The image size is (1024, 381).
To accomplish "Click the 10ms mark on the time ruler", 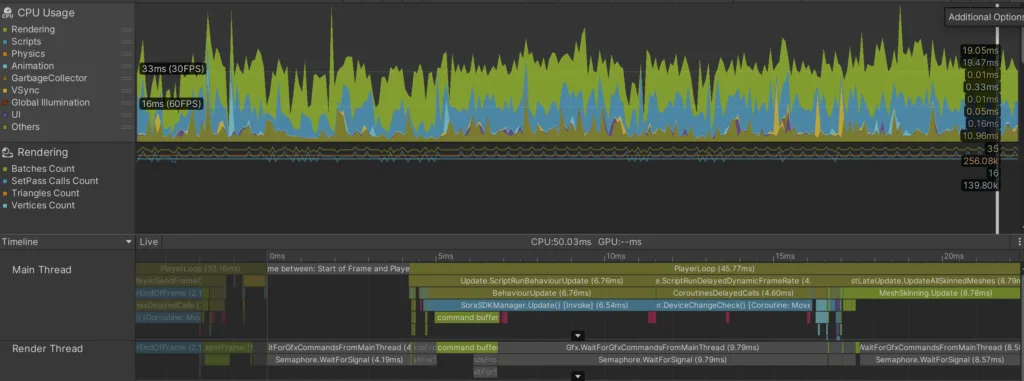I will coord(615,256).
